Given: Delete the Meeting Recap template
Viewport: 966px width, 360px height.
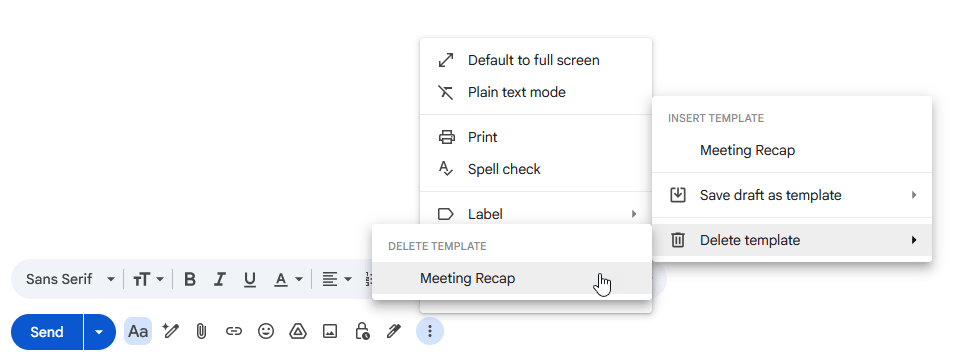Looking at the screenshot, I should tap(511, 279).
